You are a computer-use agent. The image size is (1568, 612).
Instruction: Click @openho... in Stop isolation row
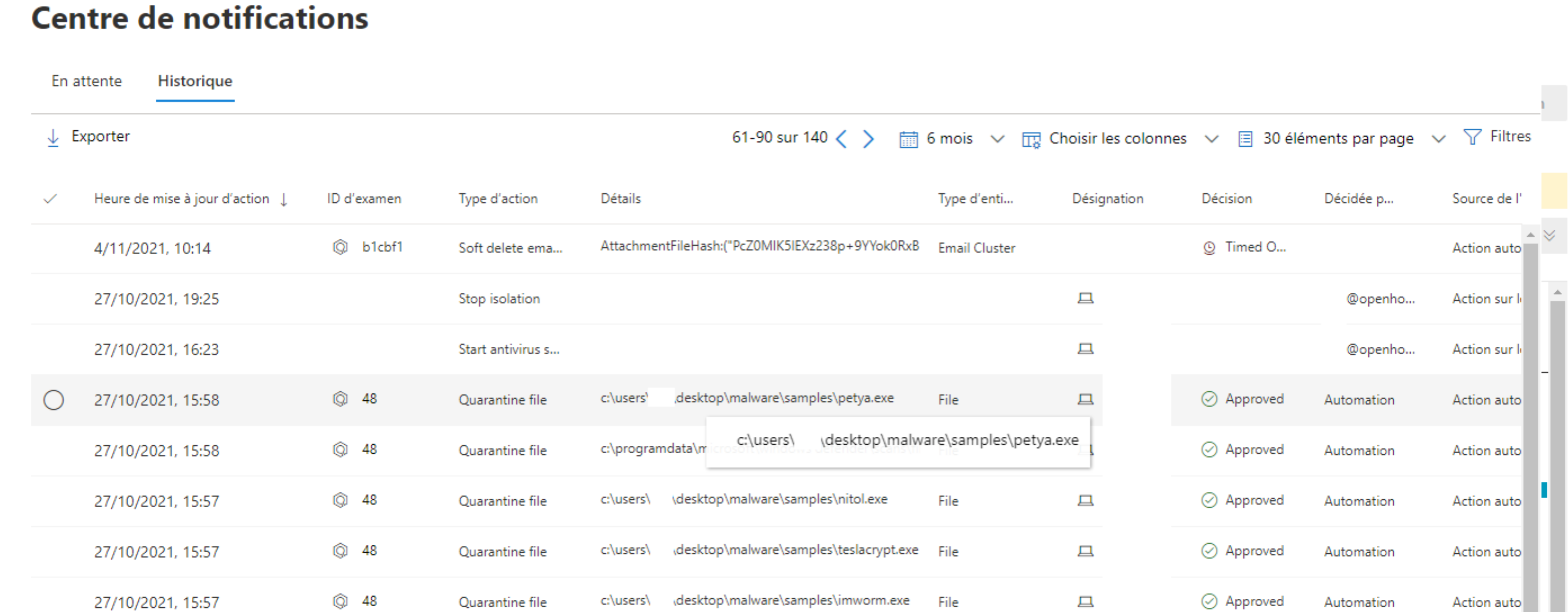pos(1380,299)
